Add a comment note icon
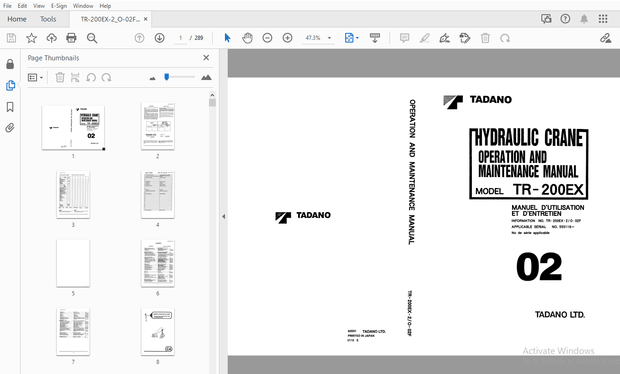 [404, 38]
